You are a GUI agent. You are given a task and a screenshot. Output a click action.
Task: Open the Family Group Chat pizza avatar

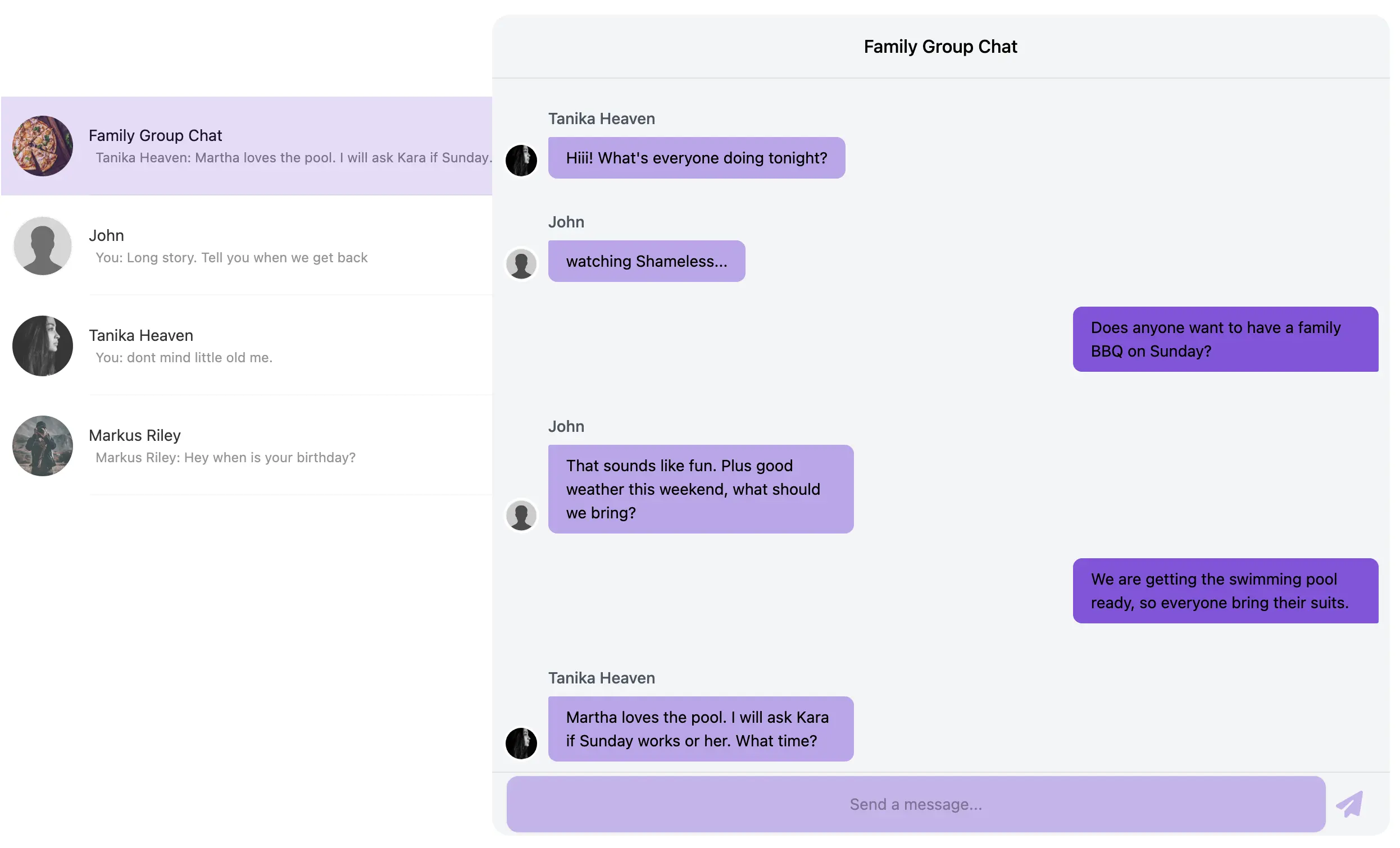click(x=42, y=145)
